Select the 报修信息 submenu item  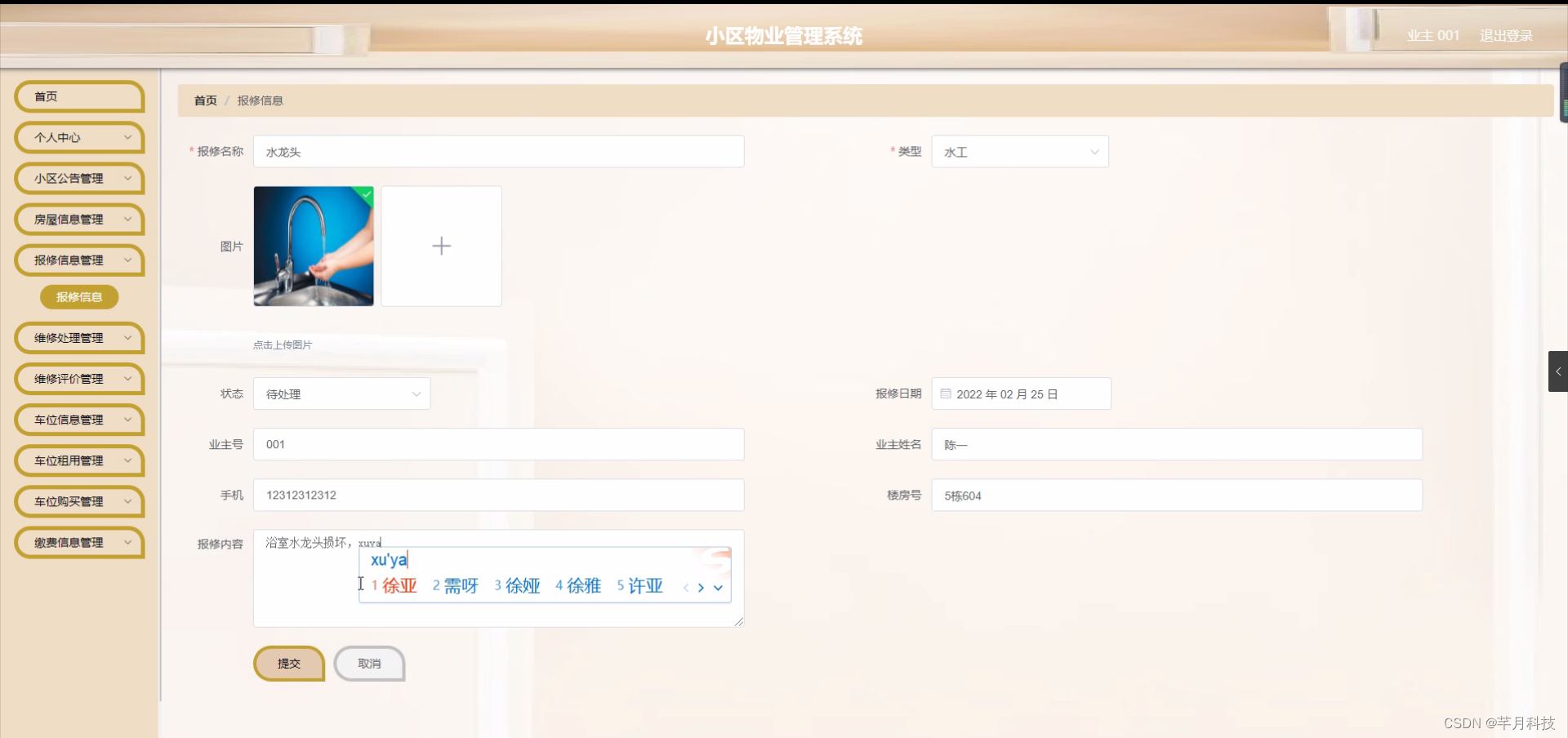point(78,297)
